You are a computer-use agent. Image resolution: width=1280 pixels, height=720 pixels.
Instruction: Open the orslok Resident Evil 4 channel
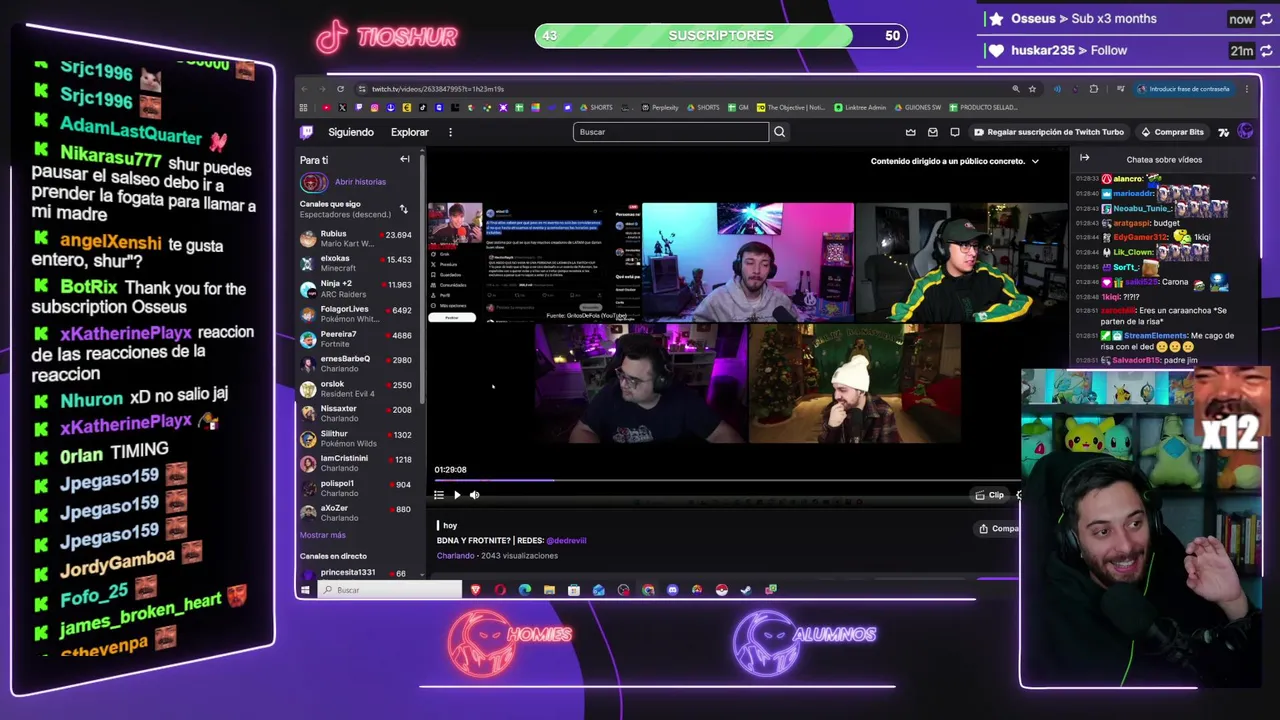click(x=356, y=389)
